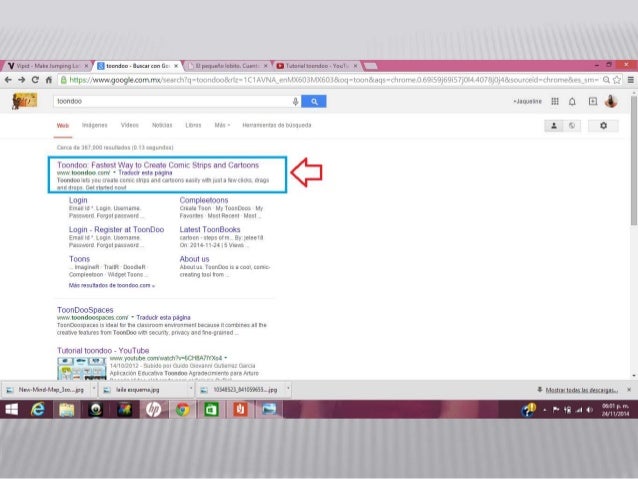Activate voice search microphone icon
The width and height of the screenshot is (638, 479).
pos(295,101)
